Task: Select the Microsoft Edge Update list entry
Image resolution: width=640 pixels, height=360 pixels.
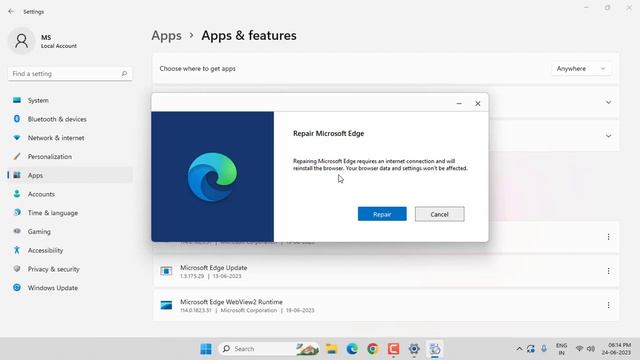Action: click(386, 271)
